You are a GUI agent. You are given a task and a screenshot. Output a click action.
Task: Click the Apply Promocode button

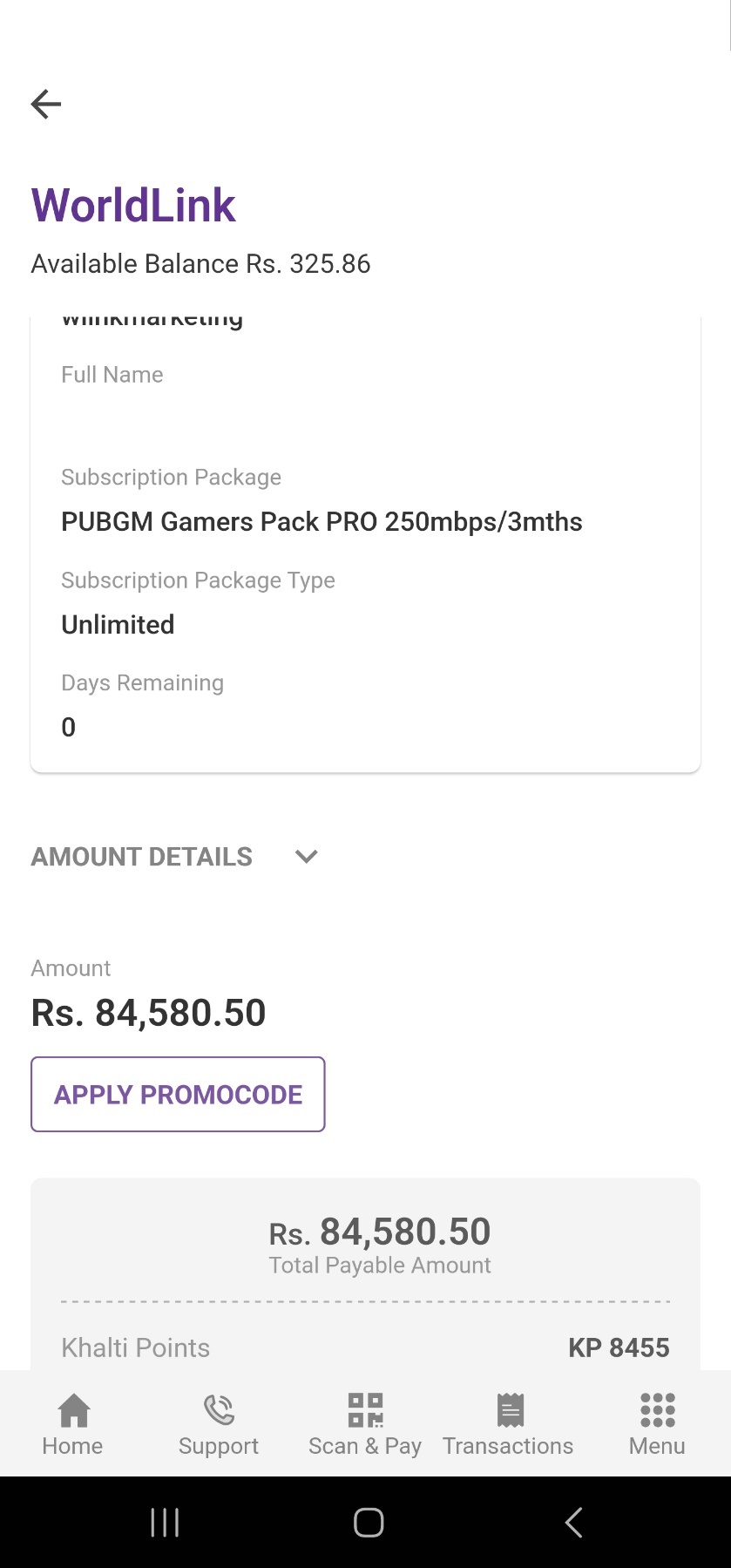click(x=178, y=1095)
